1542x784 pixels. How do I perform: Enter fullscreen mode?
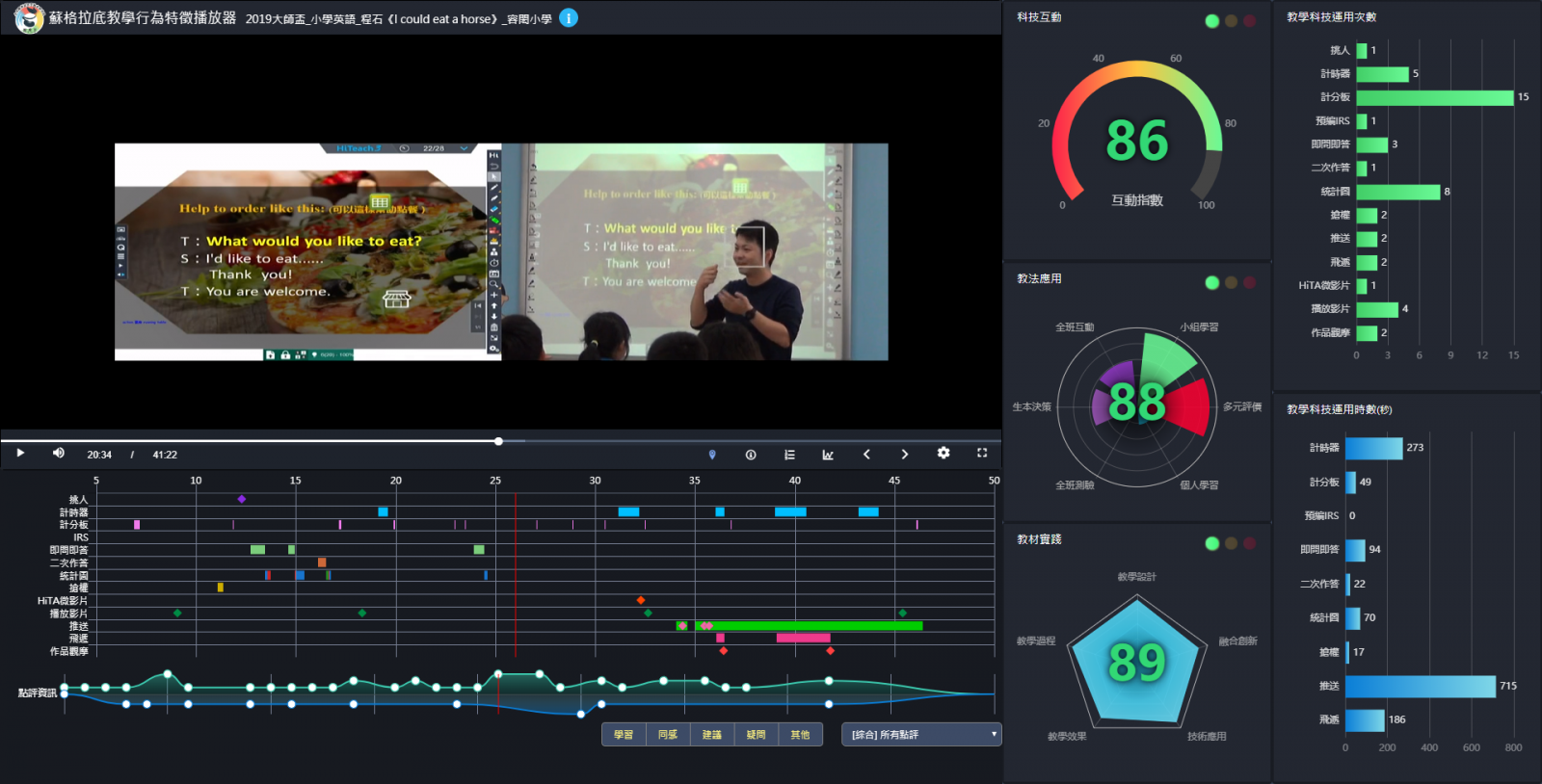(x=982, y=453)
